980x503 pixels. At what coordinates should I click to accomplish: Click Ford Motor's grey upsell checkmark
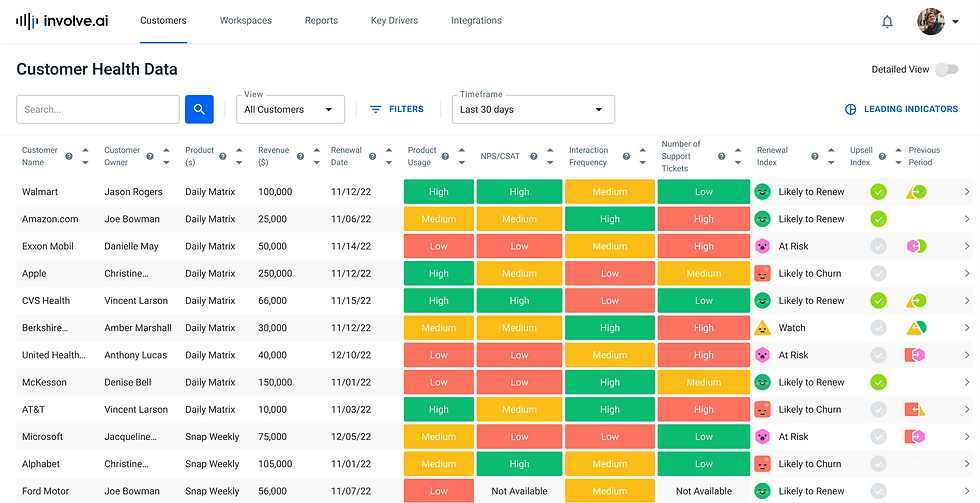coord(879,491)
